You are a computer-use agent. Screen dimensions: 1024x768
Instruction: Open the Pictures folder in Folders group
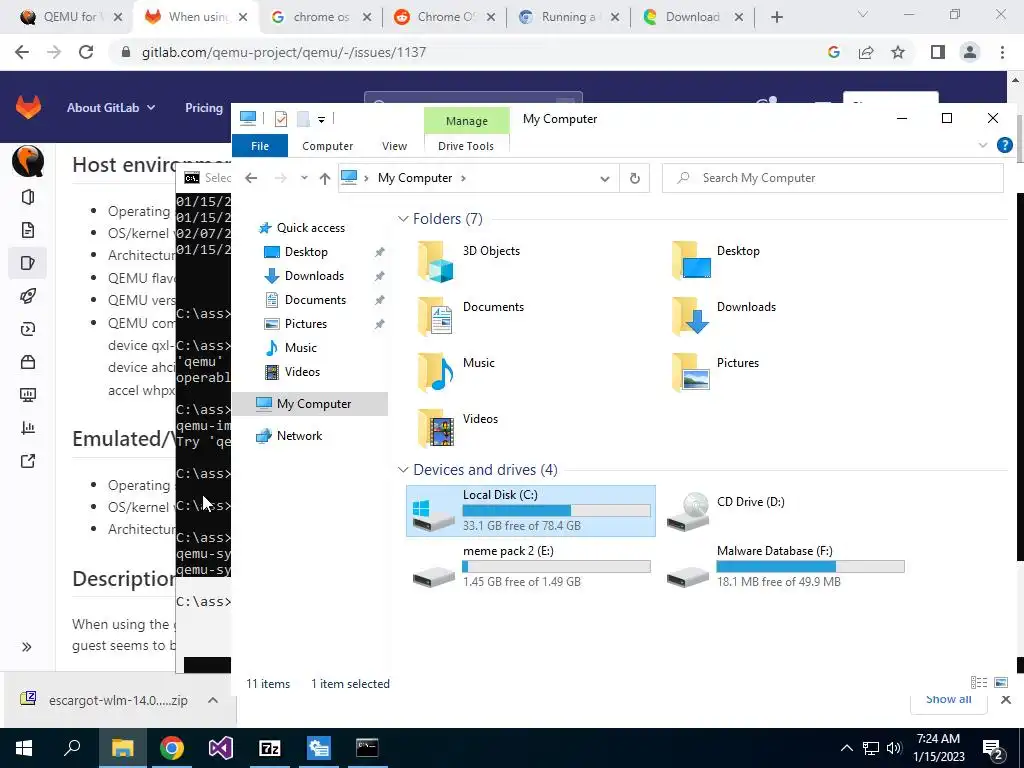tap(716, 372)
